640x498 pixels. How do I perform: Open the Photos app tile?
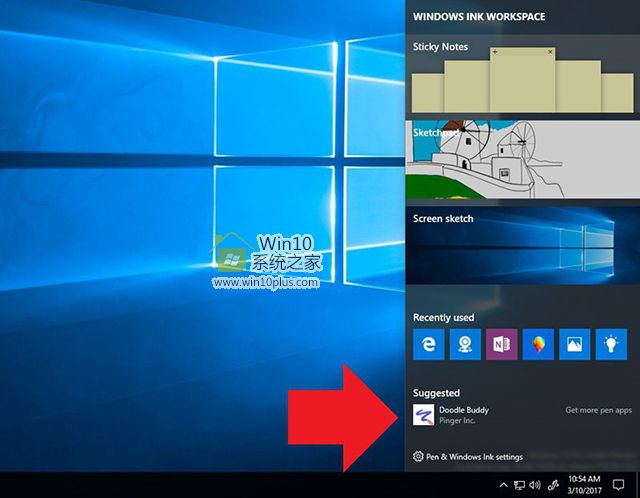click(575, 344)
